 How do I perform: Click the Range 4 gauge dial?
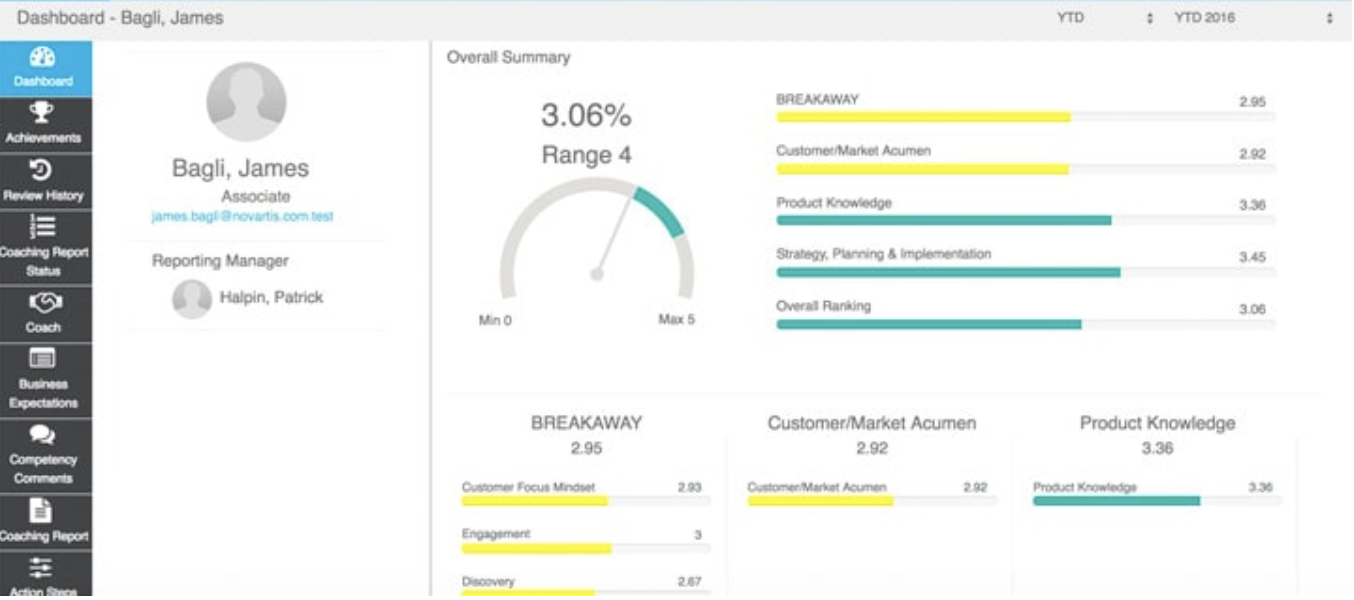(597, 240)
